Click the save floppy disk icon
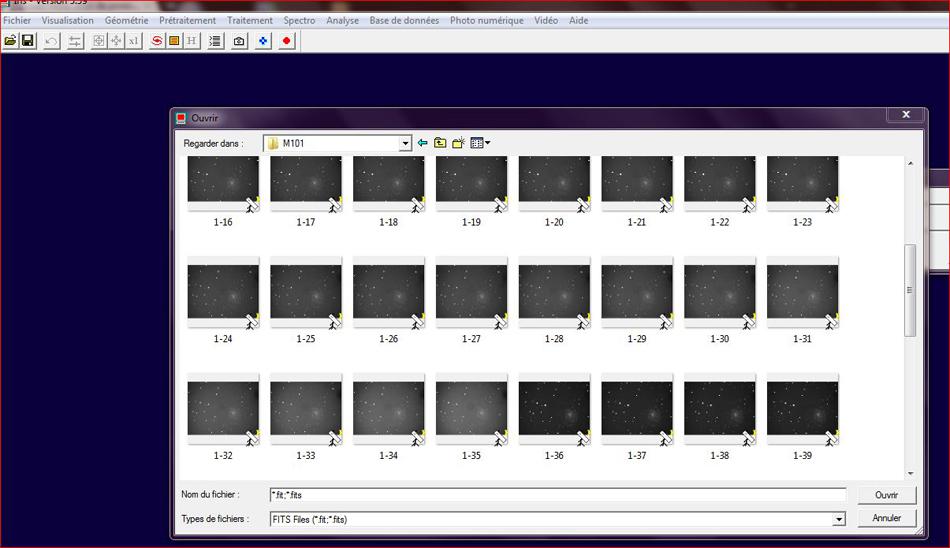950x548 pixels. click(x=28, y=41)
